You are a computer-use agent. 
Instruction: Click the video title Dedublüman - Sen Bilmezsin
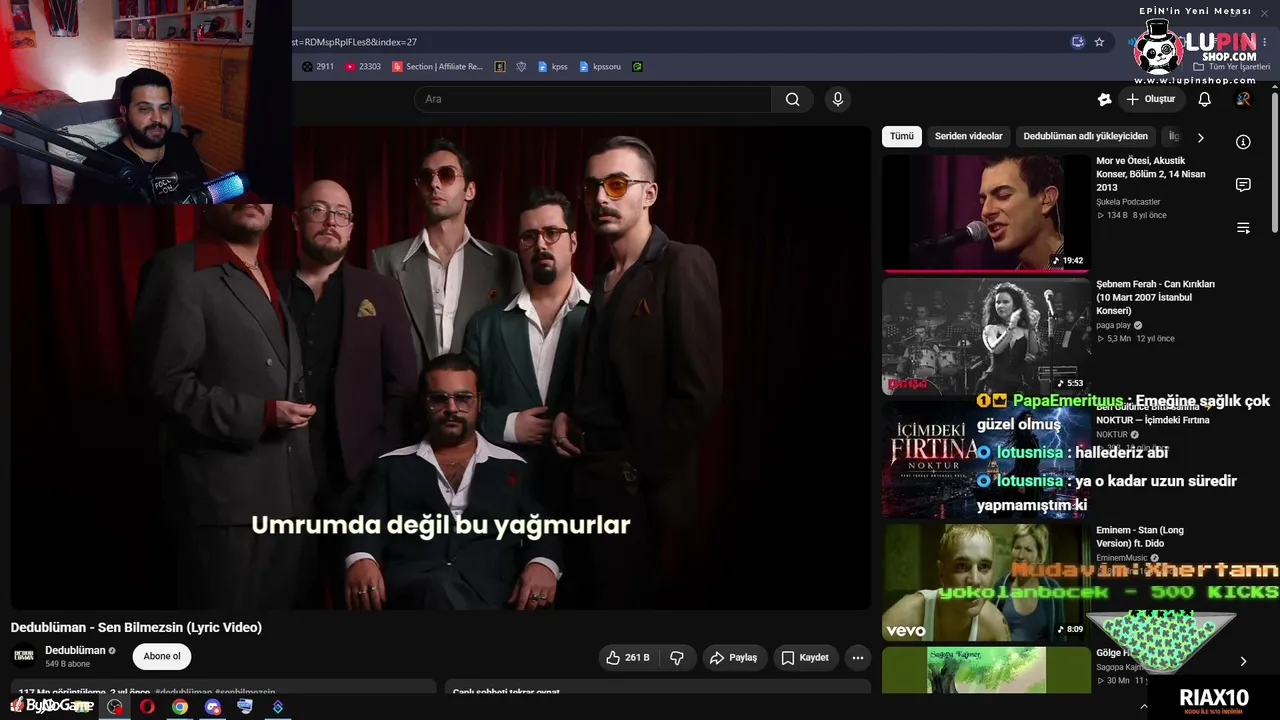pos(136,627)
